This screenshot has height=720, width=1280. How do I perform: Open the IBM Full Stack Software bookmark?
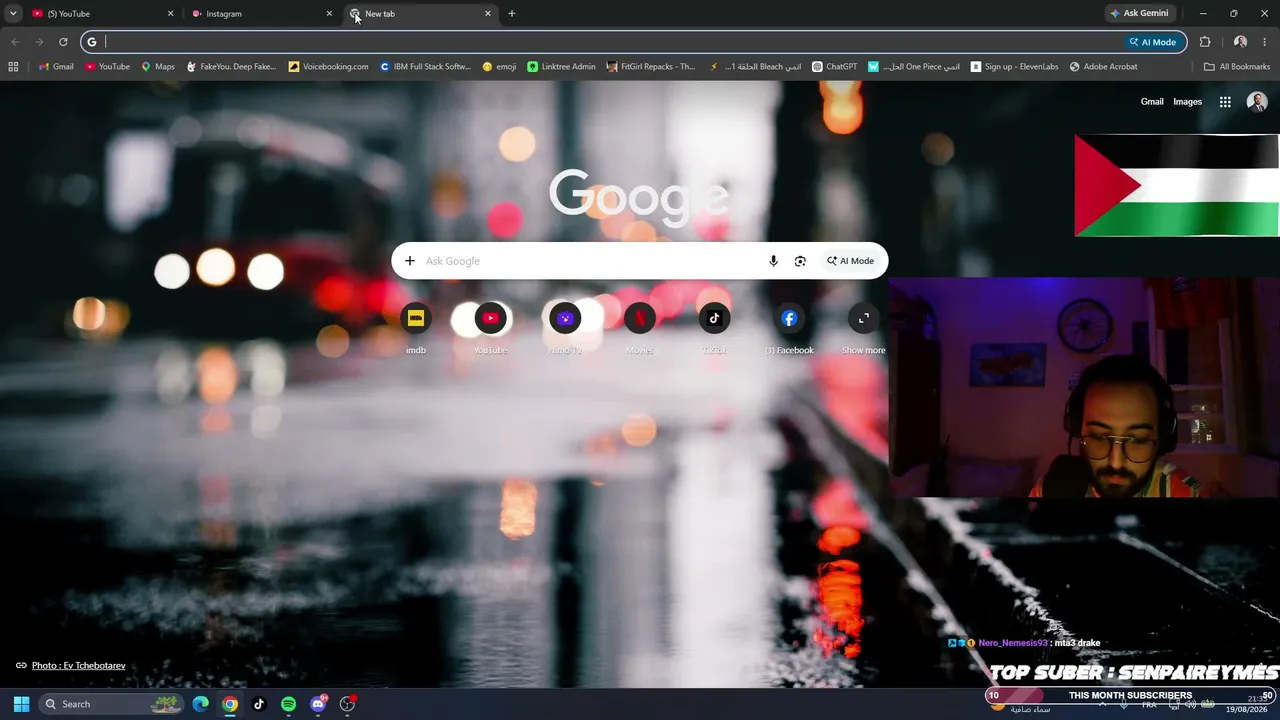click(425, 67)
